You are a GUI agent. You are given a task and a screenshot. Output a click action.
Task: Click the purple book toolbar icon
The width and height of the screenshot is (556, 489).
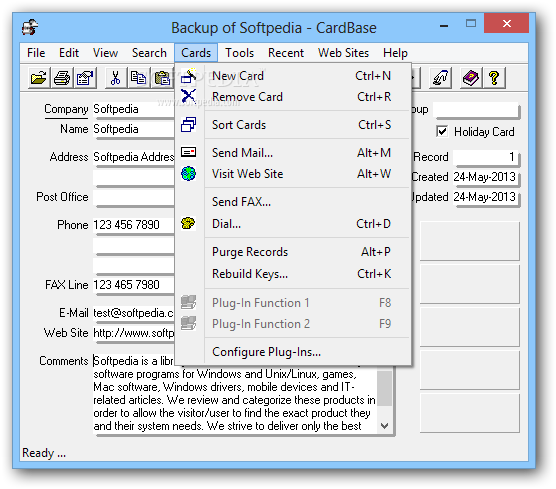(x=470, y=78)
